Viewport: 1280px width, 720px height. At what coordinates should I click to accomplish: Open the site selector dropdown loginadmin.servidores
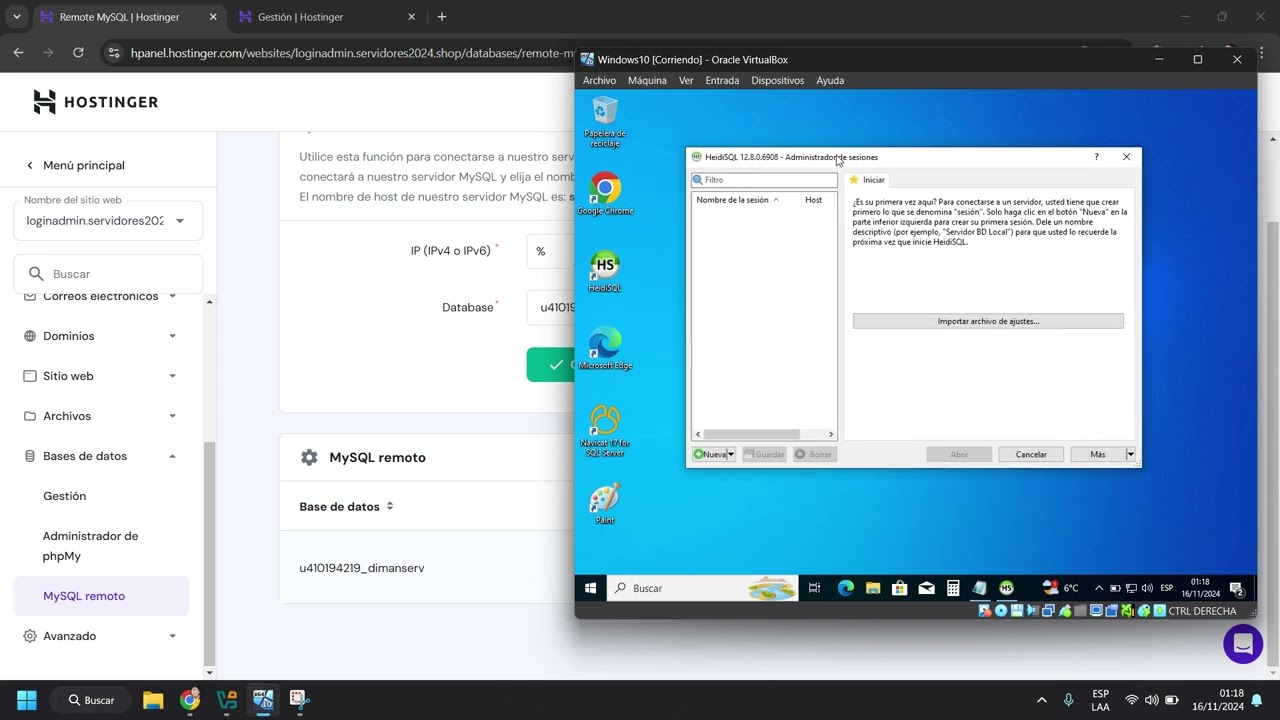(x=107, y=221)
